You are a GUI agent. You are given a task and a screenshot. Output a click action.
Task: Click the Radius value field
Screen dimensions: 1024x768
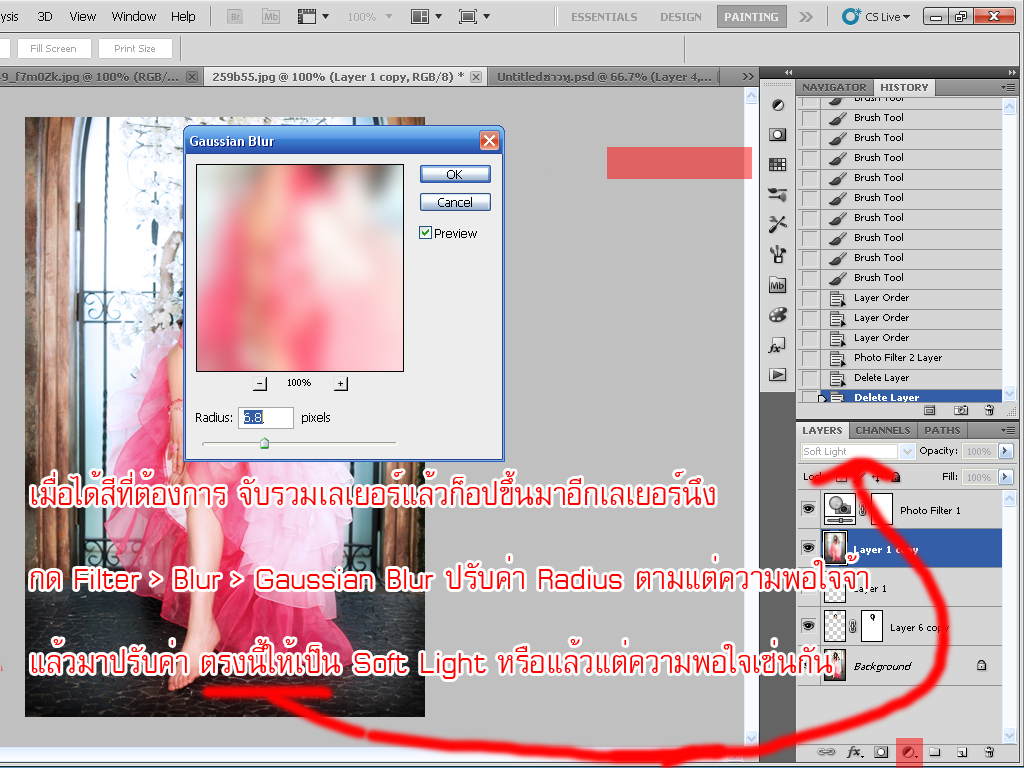point(266,418)
